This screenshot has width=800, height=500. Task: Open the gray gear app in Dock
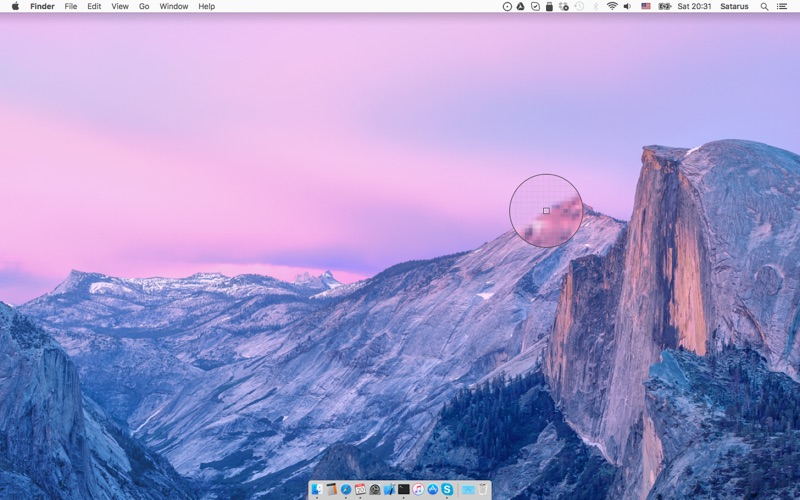pos(375,489)
